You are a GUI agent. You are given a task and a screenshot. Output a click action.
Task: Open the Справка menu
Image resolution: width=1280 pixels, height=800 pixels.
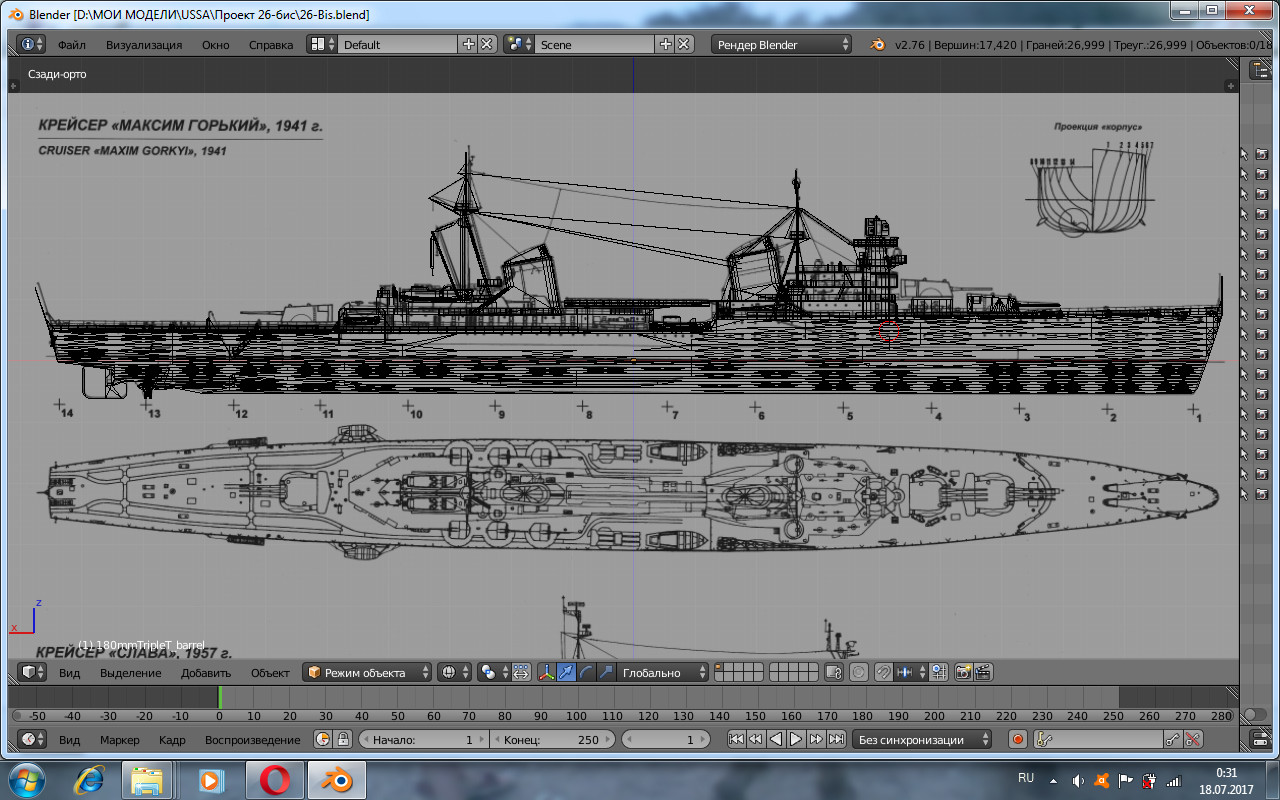pyautogui.click(x=271, y=45)
